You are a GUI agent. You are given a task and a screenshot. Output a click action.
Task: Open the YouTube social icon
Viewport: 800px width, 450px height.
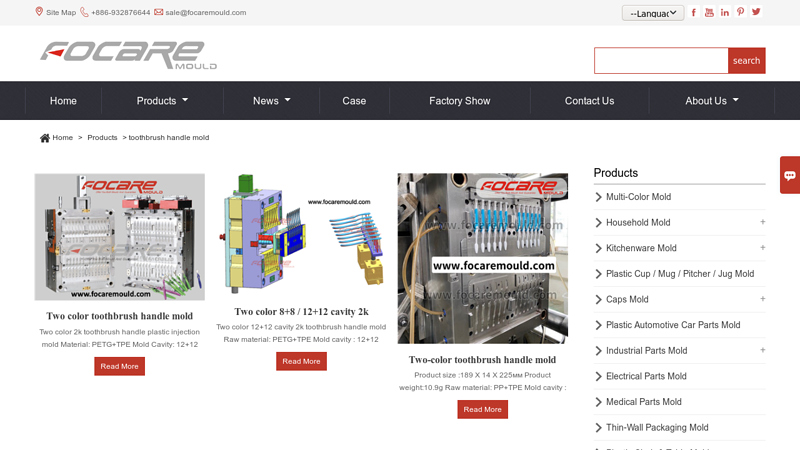(709, 12)
